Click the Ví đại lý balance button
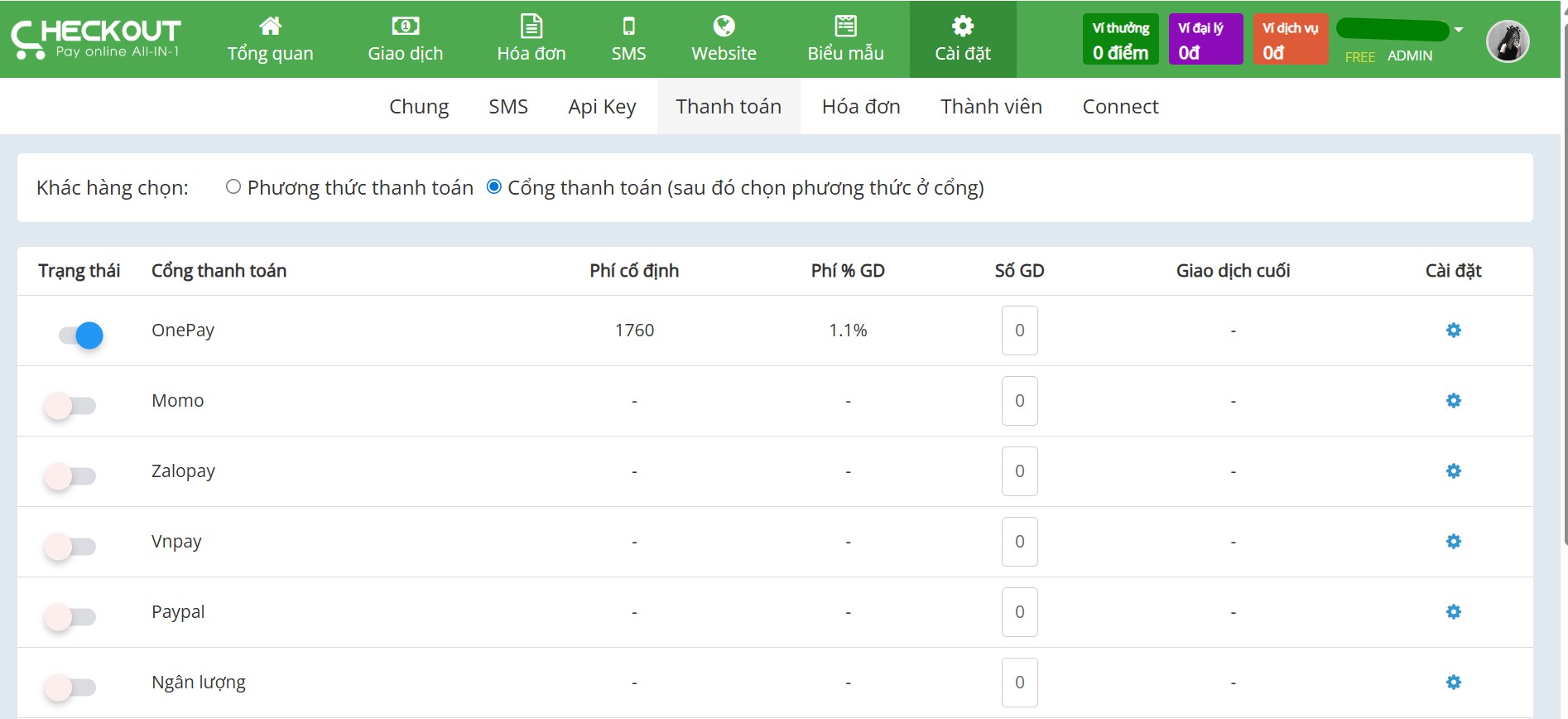This screenshot has width=1568, height=719. [x=1206, y=39]
